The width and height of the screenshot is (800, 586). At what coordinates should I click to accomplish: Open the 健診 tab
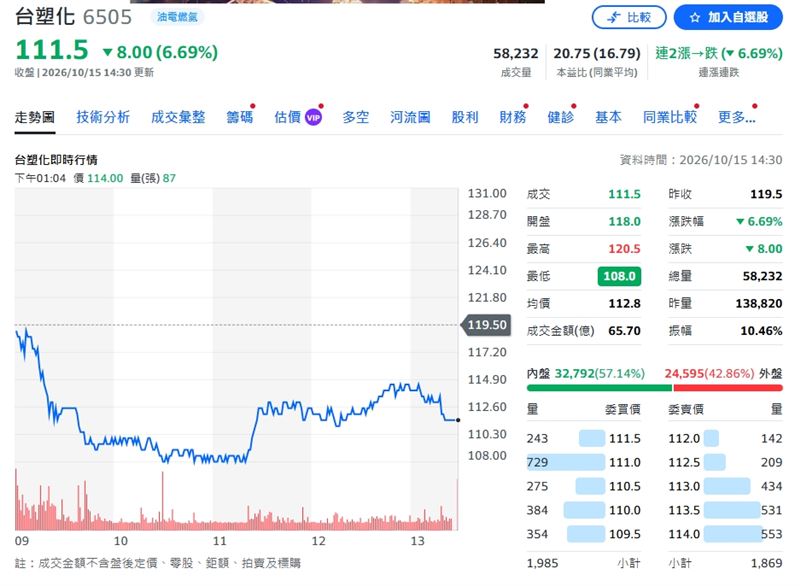(x=561, y=117)
